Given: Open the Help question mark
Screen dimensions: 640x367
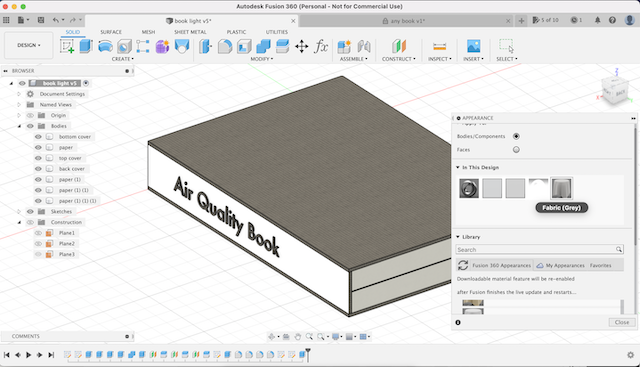Looking at the screenshot, I should tap(612, 20).
